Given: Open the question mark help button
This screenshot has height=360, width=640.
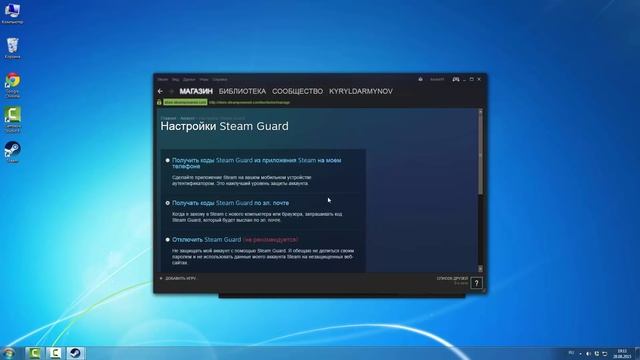Looking at the screenshot, I should point(476,283).
